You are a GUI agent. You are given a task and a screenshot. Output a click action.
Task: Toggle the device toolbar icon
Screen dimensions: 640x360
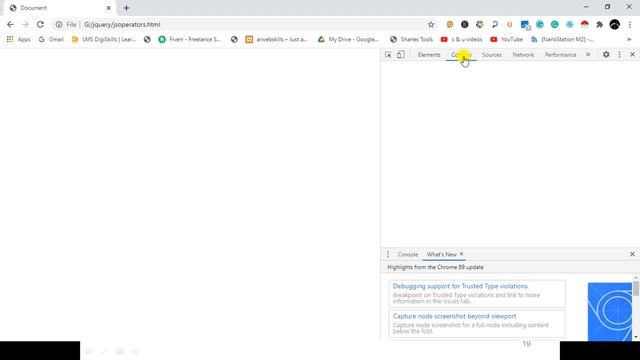(x=401, y=55)
